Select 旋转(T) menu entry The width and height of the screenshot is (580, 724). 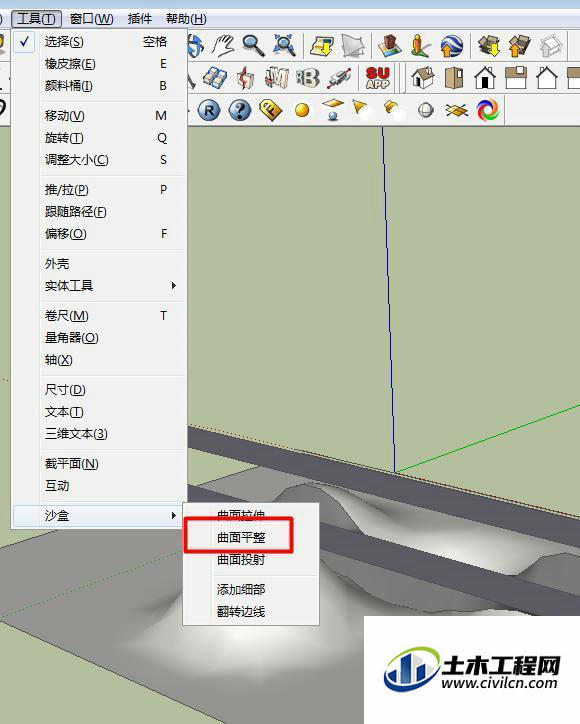pyautogui.click(x=99, y=138)
